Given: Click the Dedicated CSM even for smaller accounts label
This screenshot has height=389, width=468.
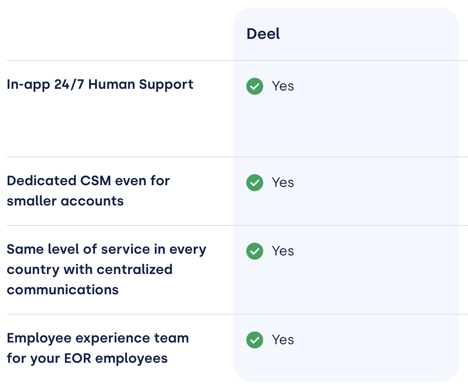Looking at the screenshot, I should [x=88, y=191].
